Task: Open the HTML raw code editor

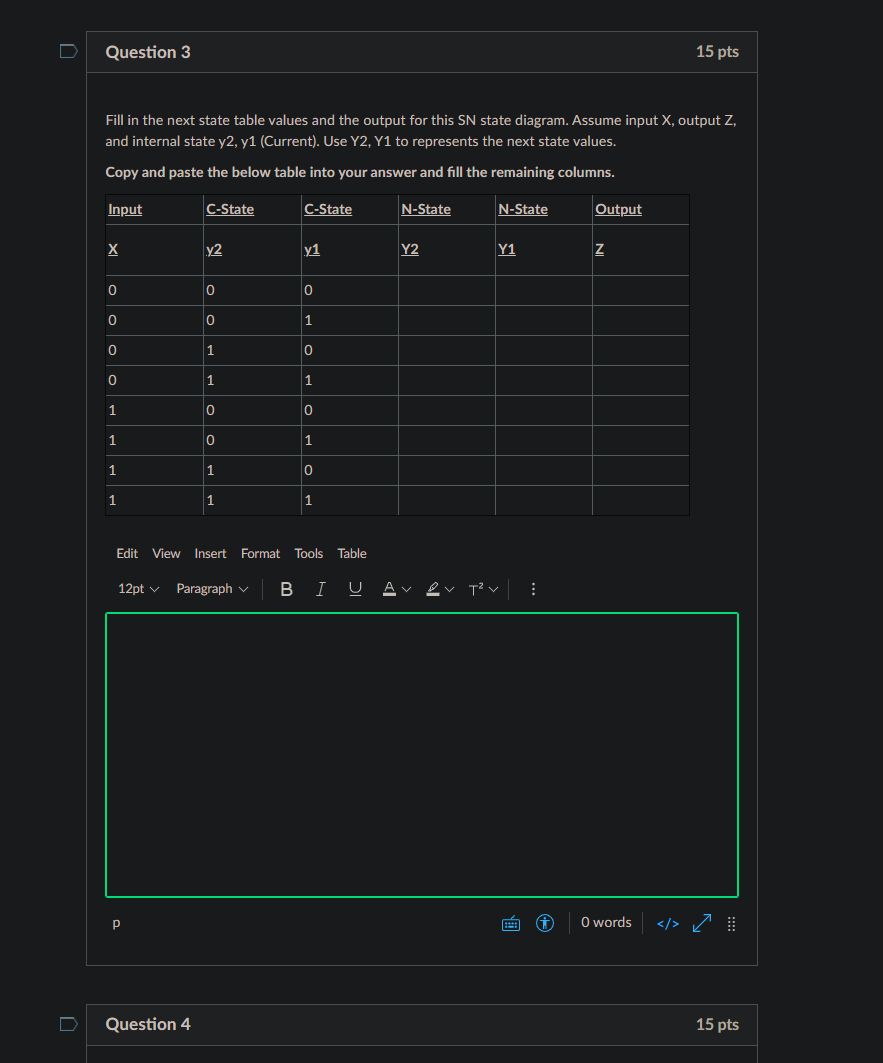Action: tap(667, 922)
